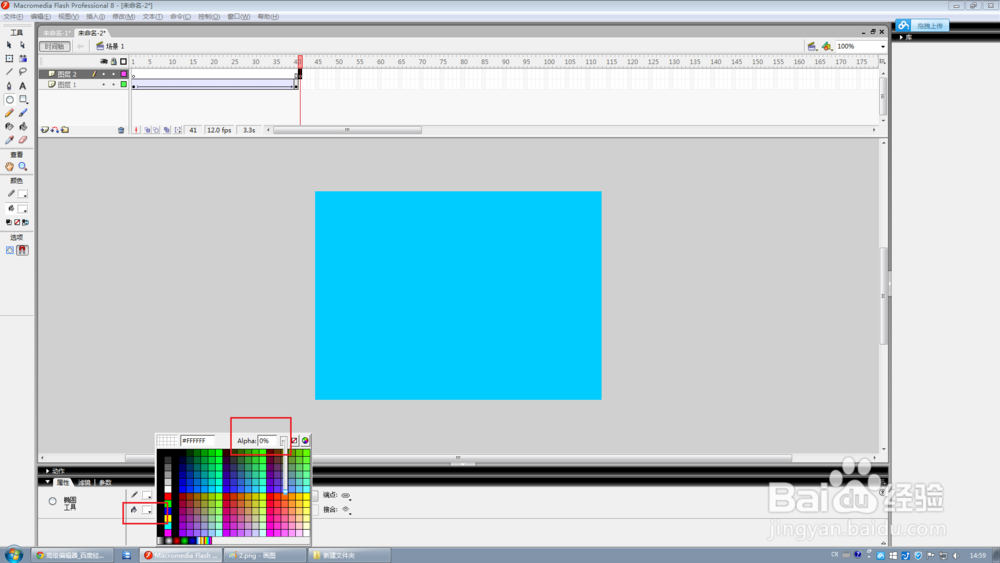This screenshot has height=563, width=1000.
Task: Toggle outline square for layer 图层 1
Action: (124, 84)
